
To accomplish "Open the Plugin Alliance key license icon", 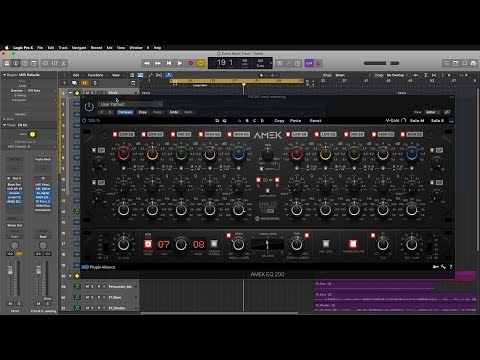I will pos(436,267).
